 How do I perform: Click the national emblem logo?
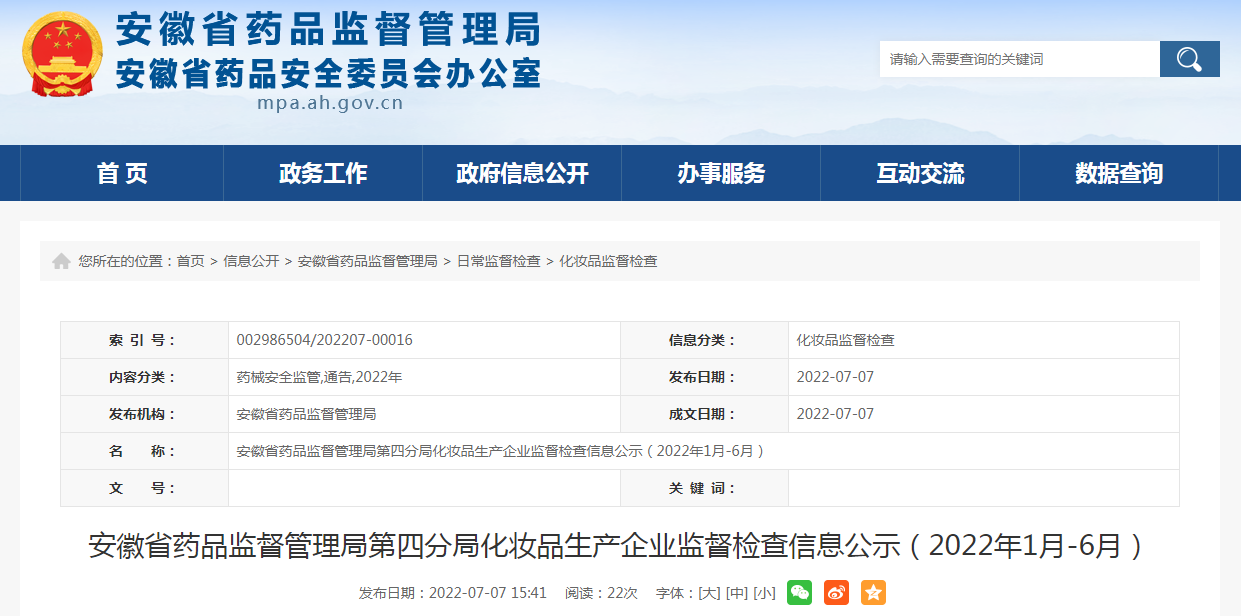click(x=63, y=54)
